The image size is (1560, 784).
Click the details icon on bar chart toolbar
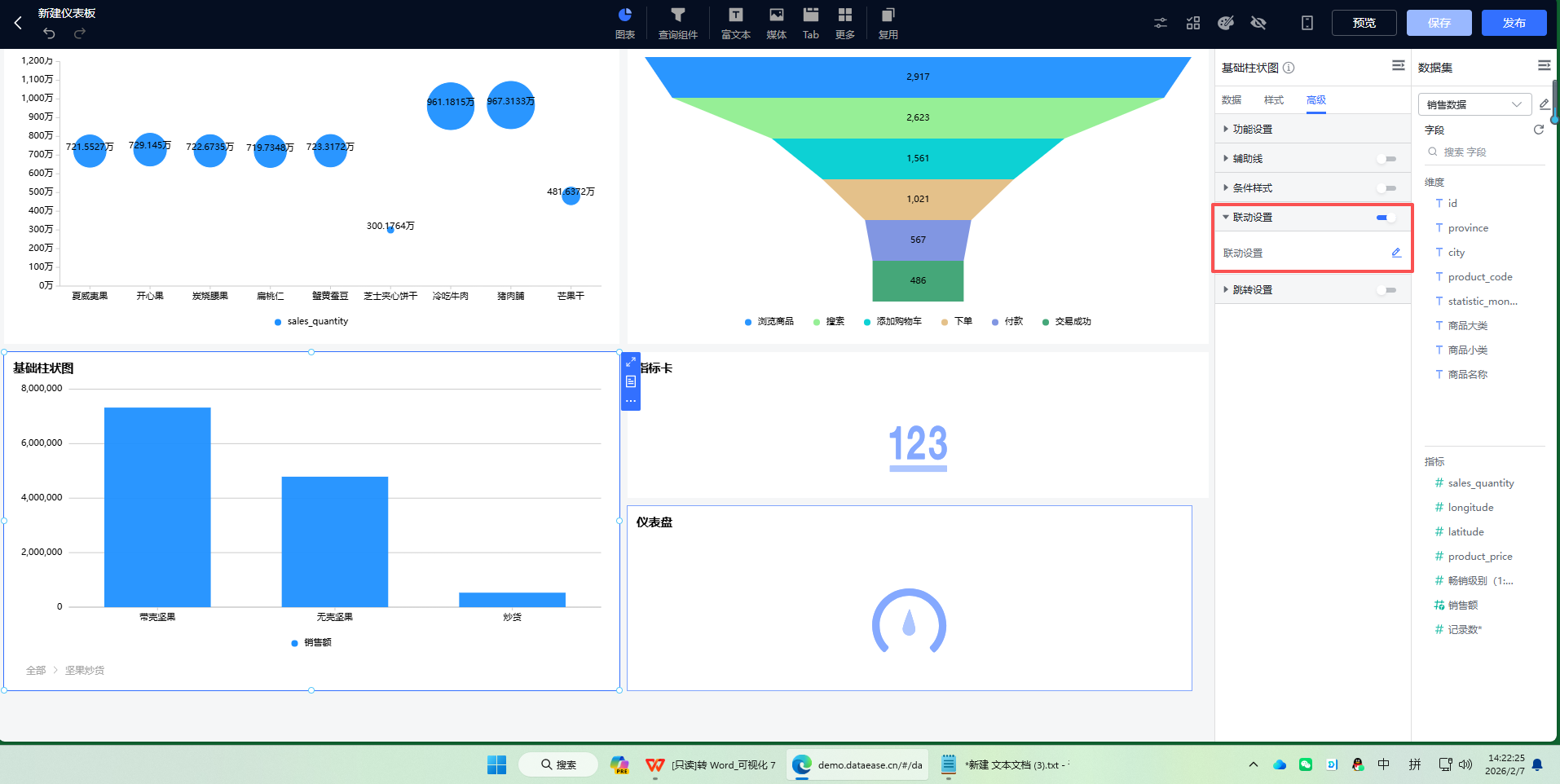click(631, 381)
